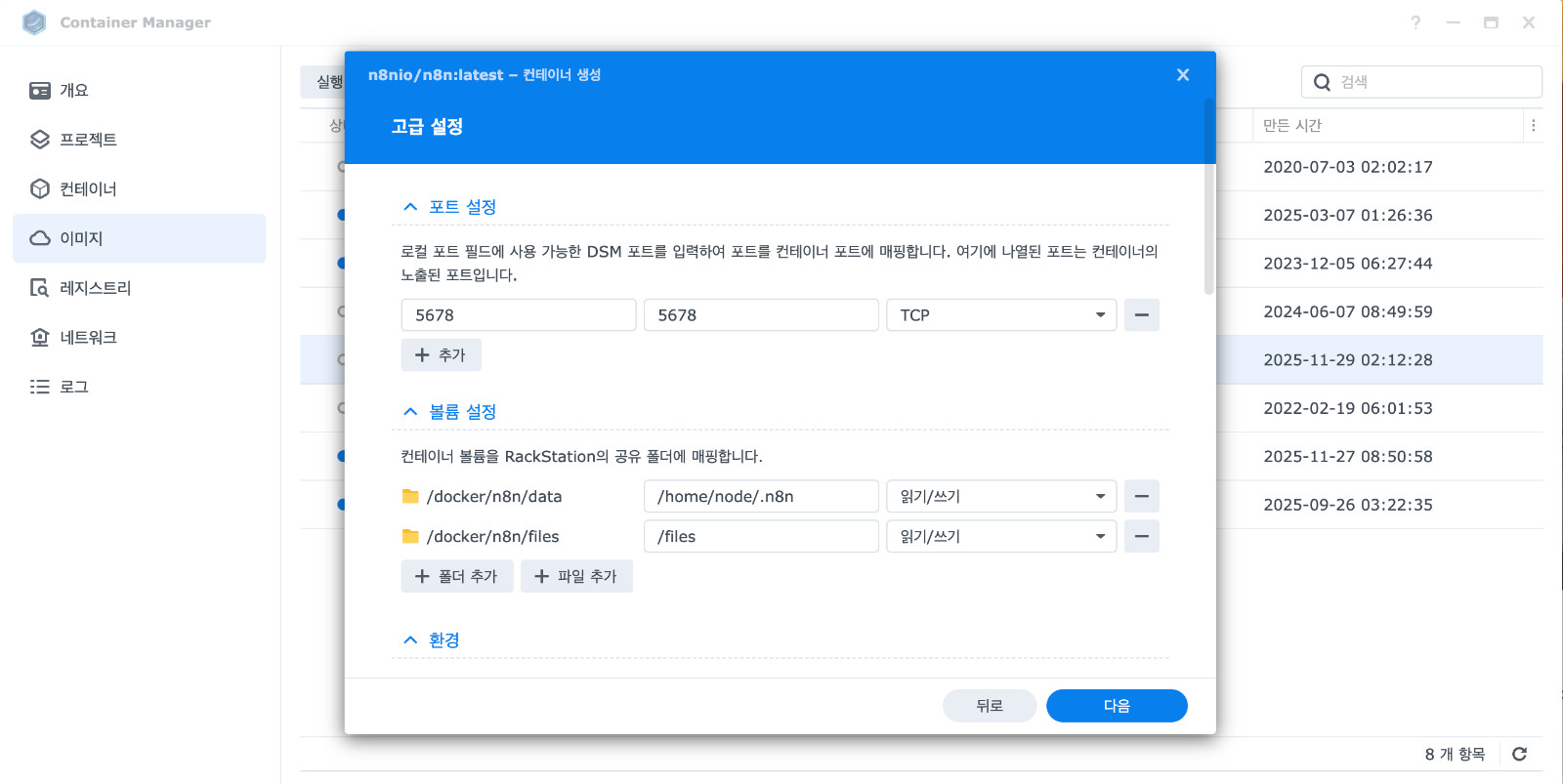1563x784 pixels.
Task: Collapse the 환경 section
Action: (x=410, y=640)
